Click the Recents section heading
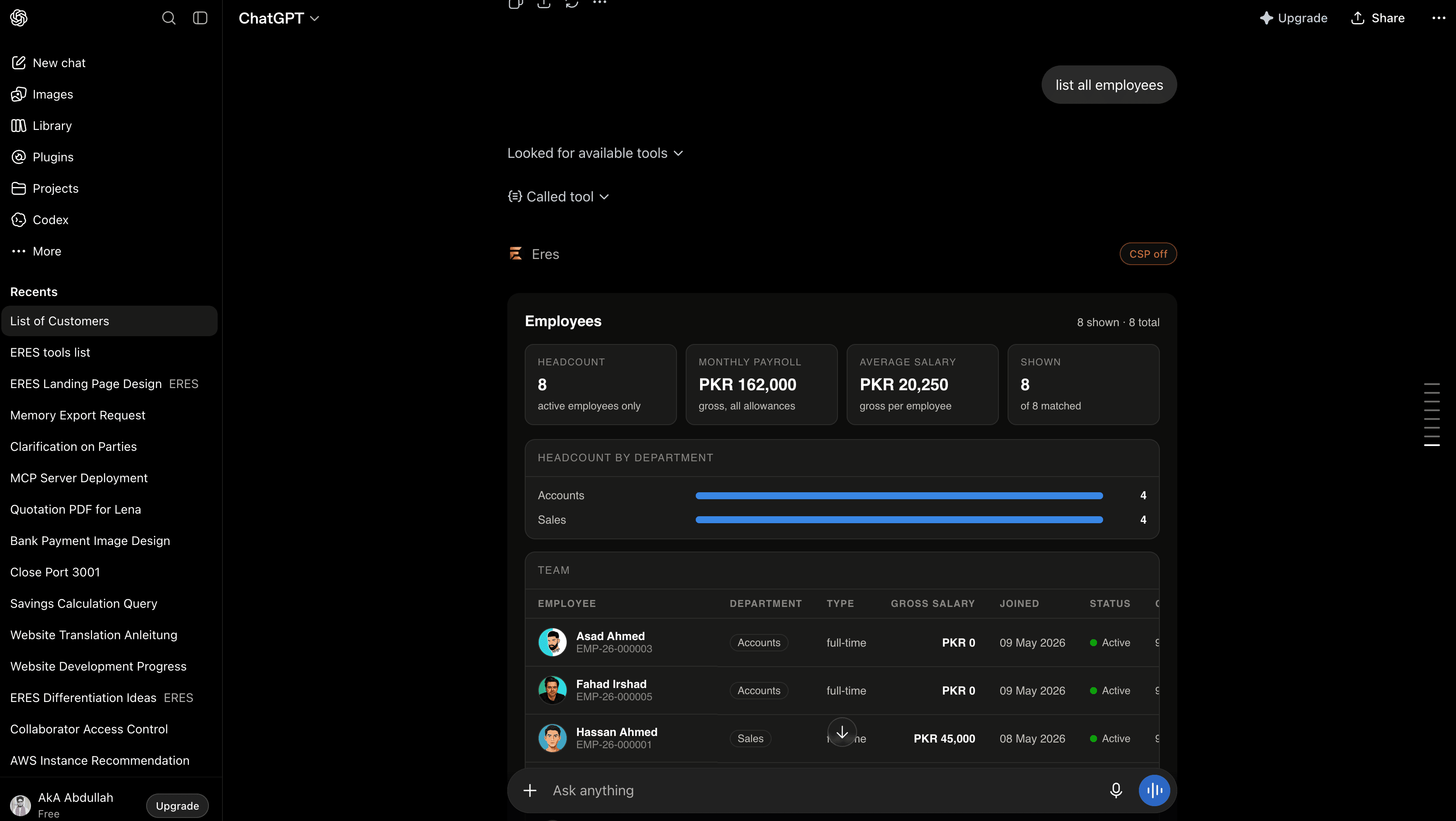Screen dimensions: 1456x821 (x=34, y=292)
